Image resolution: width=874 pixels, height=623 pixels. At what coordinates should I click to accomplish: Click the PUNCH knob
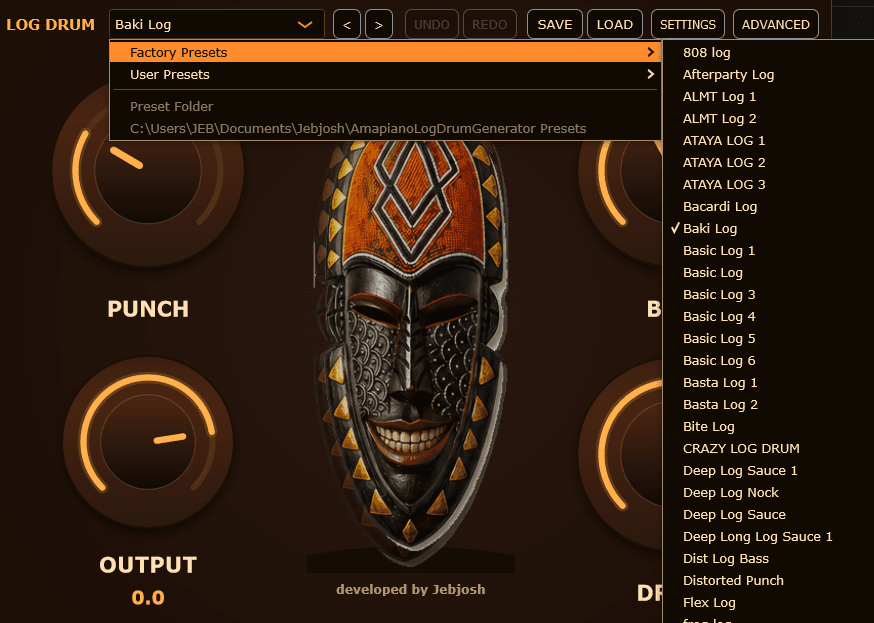[148, 173]
